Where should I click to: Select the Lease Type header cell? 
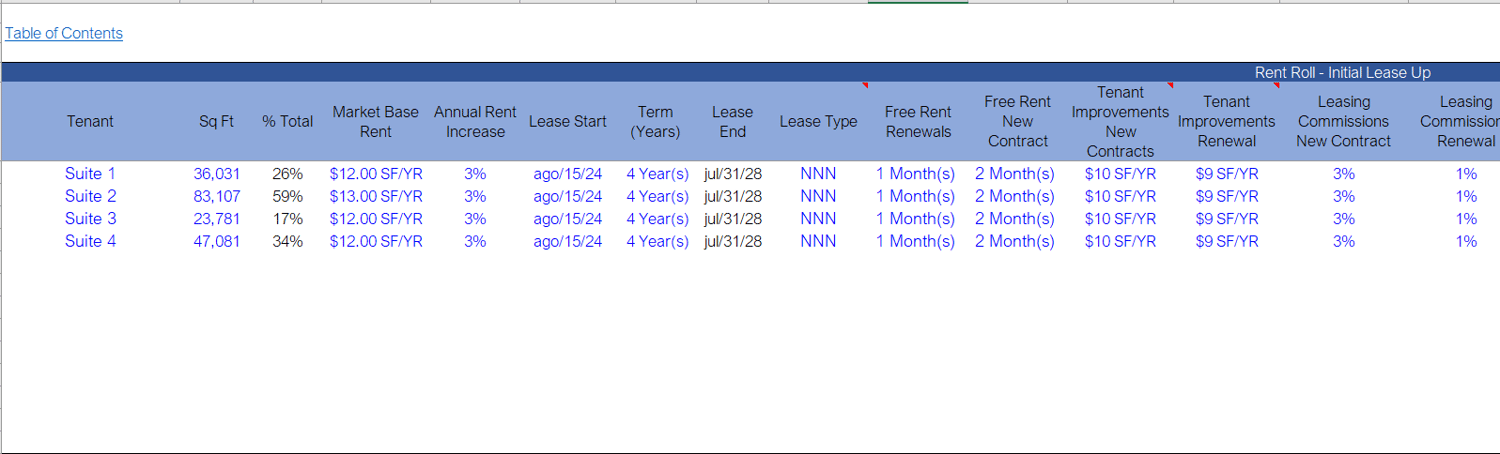tap(818, 122)
